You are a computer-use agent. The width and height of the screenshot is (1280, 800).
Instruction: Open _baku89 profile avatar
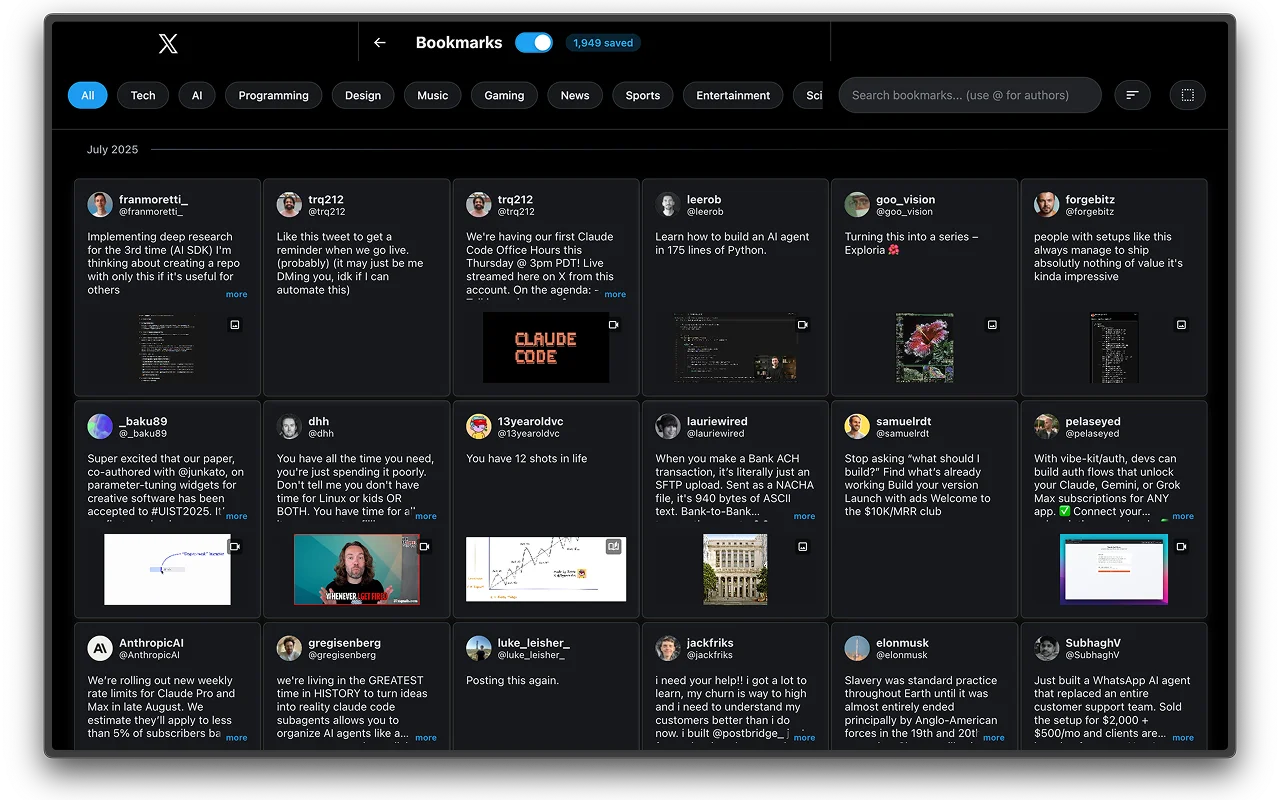point(100,427)
